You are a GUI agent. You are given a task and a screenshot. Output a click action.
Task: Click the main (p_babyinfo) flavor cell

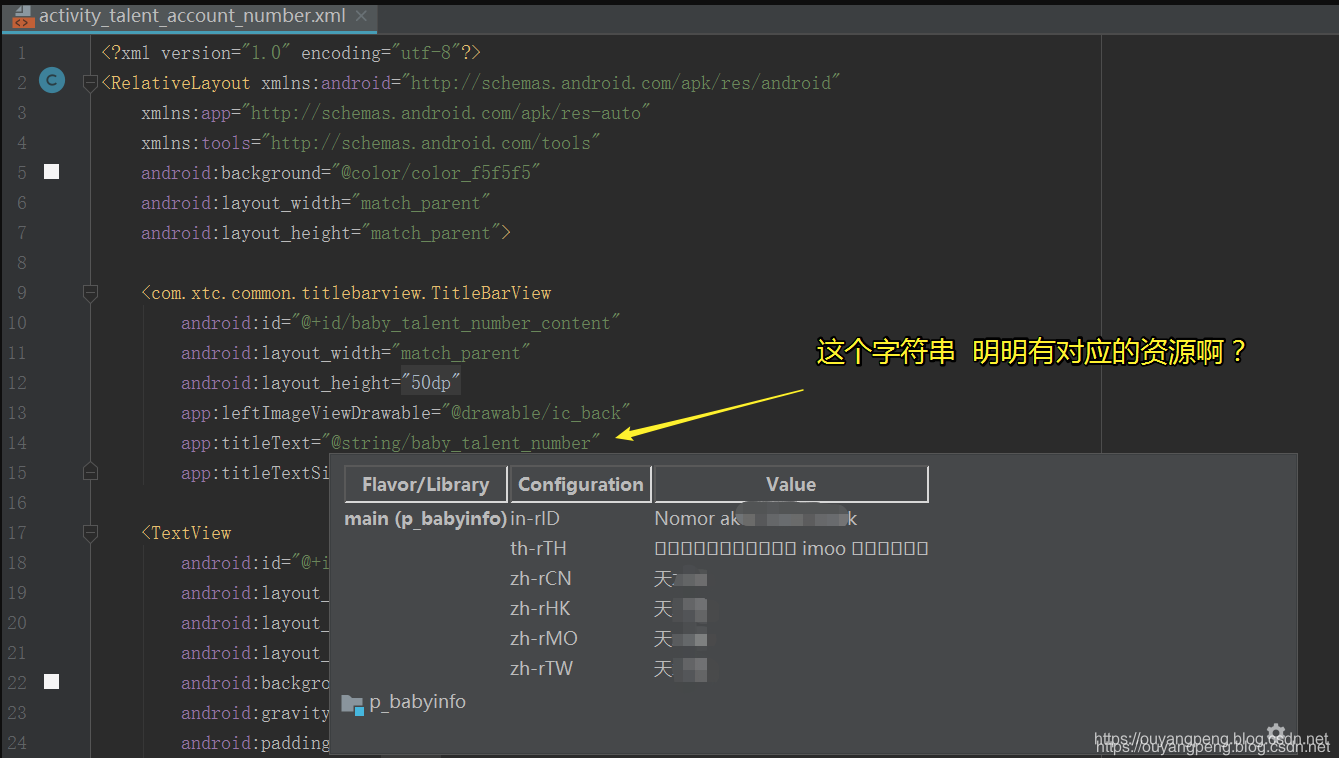tap(426, 518)
